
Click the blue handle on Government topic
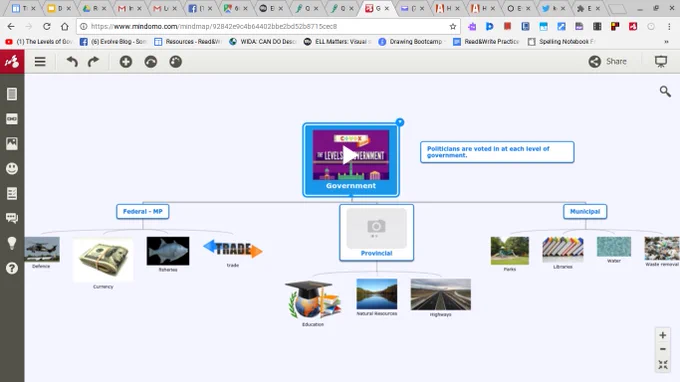[400, 122]
